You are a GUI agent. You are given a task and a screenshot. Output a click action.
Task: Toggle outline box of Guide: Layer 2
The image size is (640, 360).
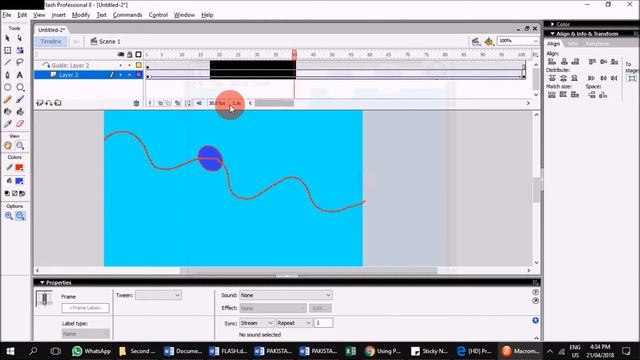(x=139, y=65)
